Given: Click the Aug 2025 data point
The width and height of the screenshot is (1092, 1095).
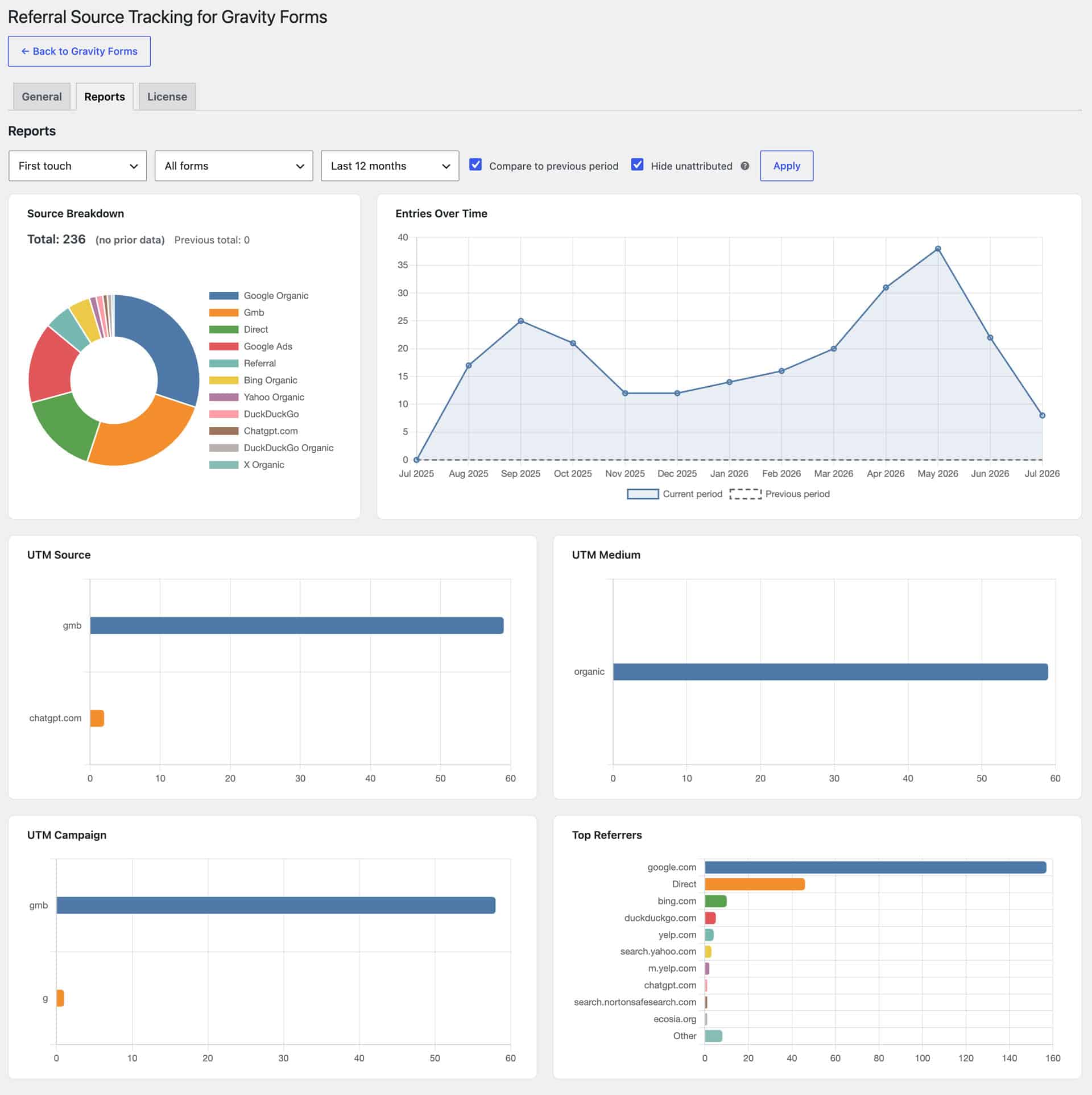Looking at the screenshot, I should [x=469, y=365].
